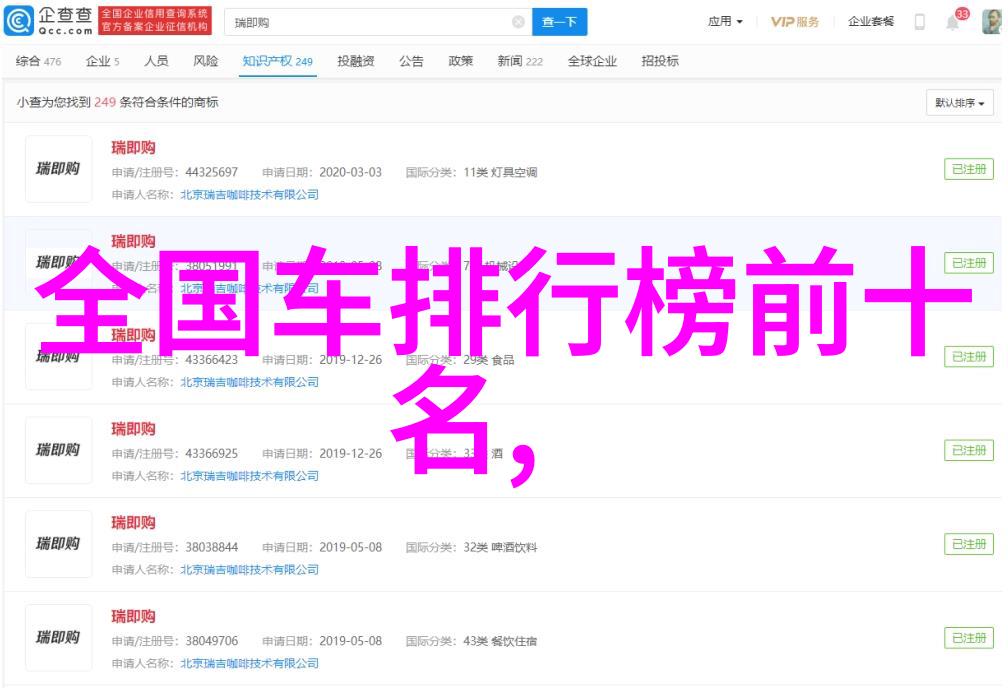Open the 企业套餐 link

click(870, 22)
